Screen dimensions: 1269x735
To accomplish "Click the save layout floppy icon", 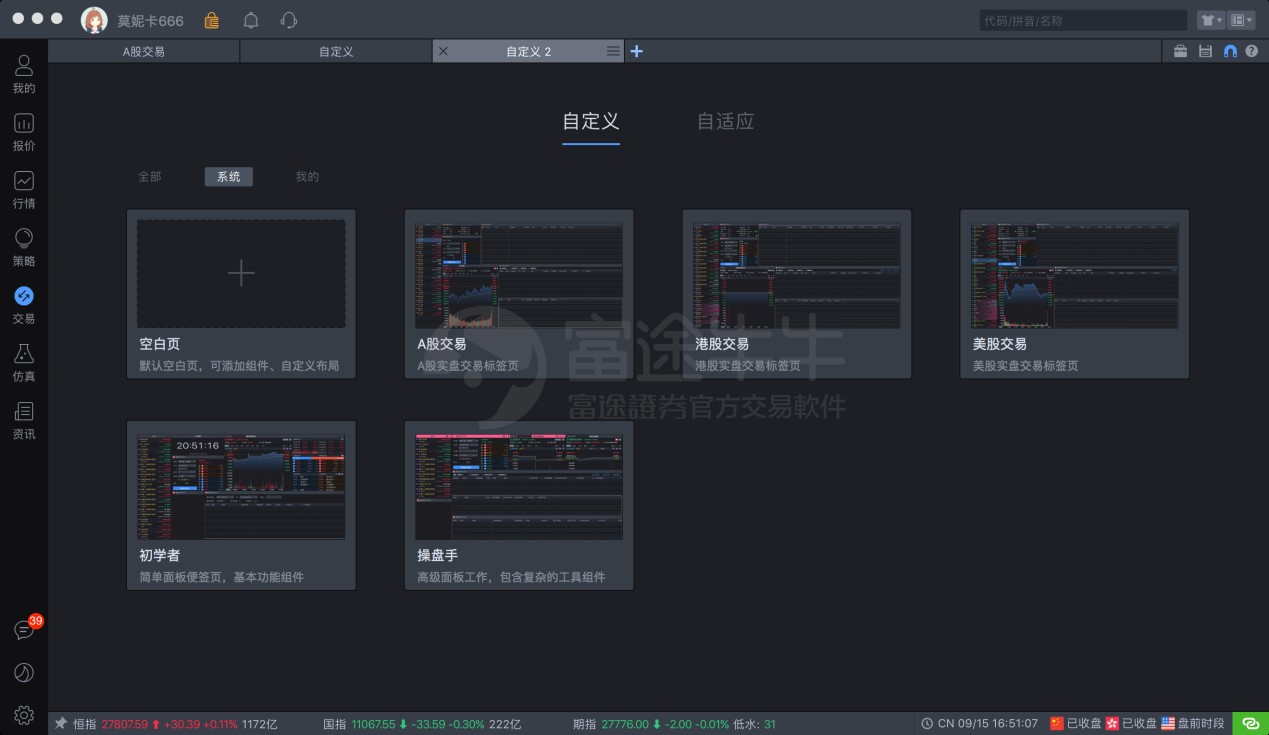I will (x=1205, y=51).
